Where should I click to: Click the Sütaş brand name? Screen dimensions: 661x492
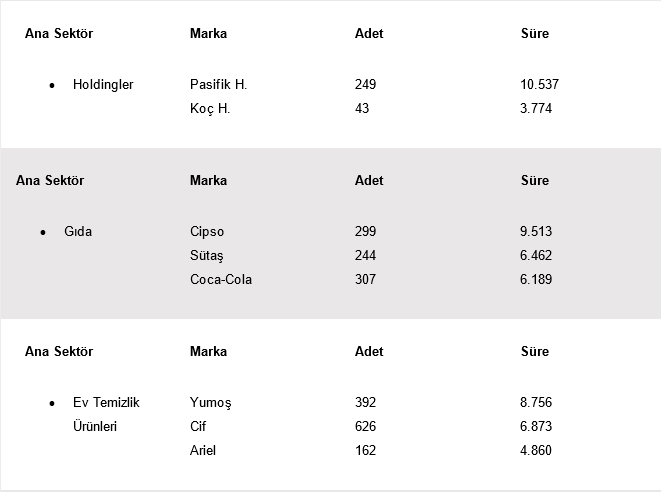207,256
